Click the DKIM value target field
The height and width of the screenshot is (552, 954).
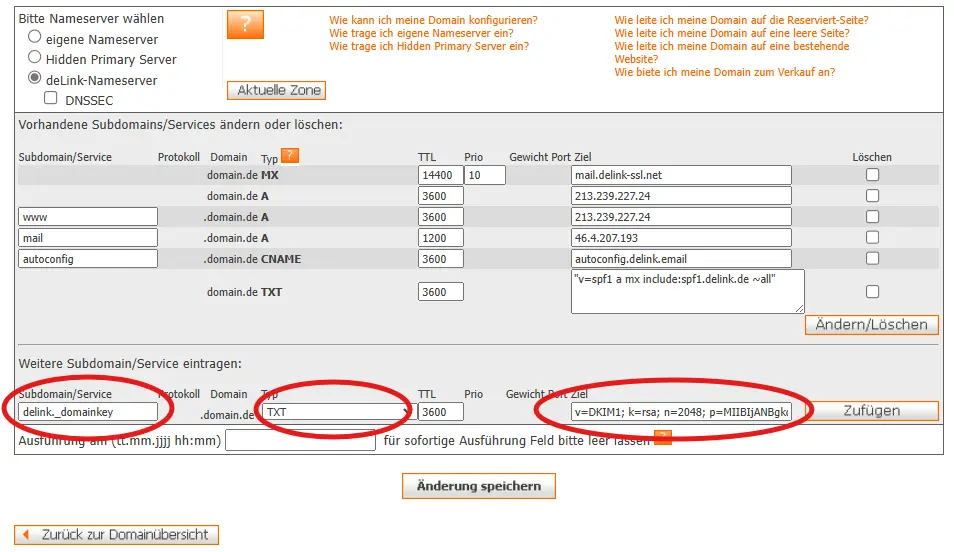tap(681, 412)
